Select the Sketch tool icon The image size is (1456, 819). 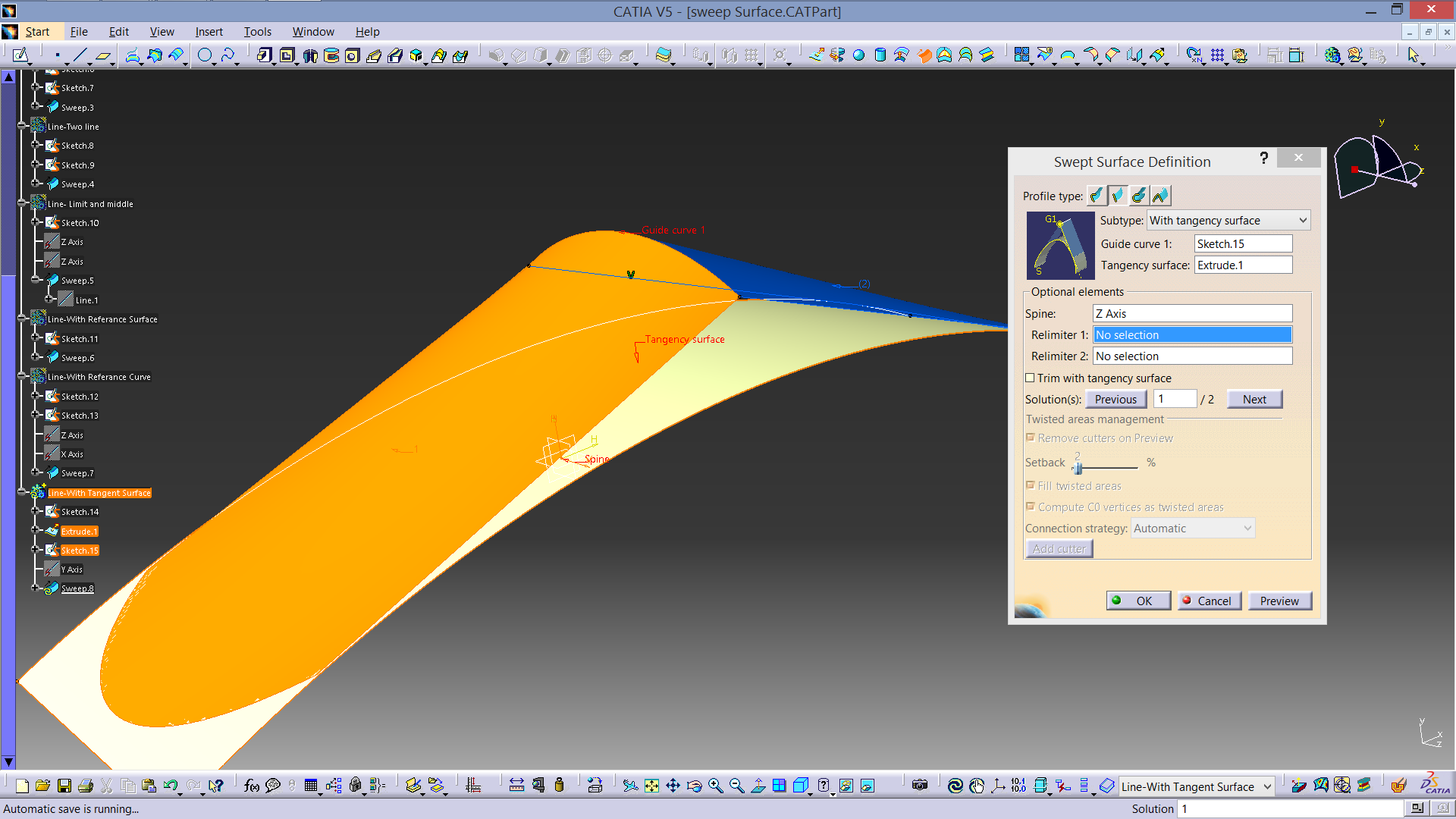click(x=20, y=55)
